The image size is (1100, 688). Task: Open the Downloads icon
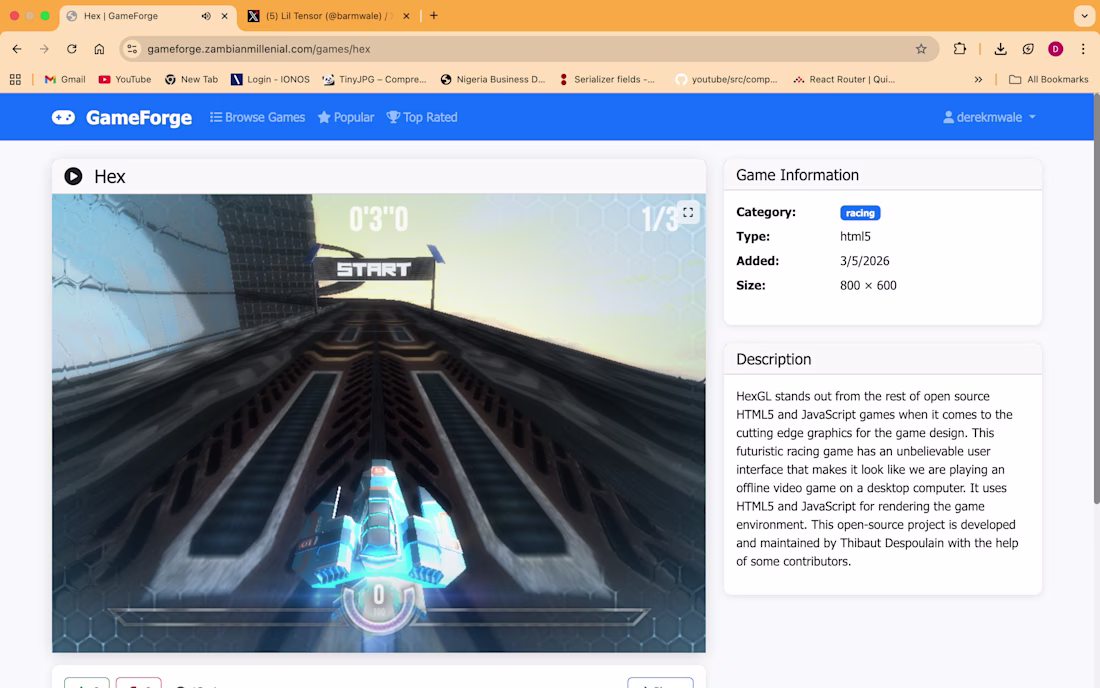click(1000, 49)
